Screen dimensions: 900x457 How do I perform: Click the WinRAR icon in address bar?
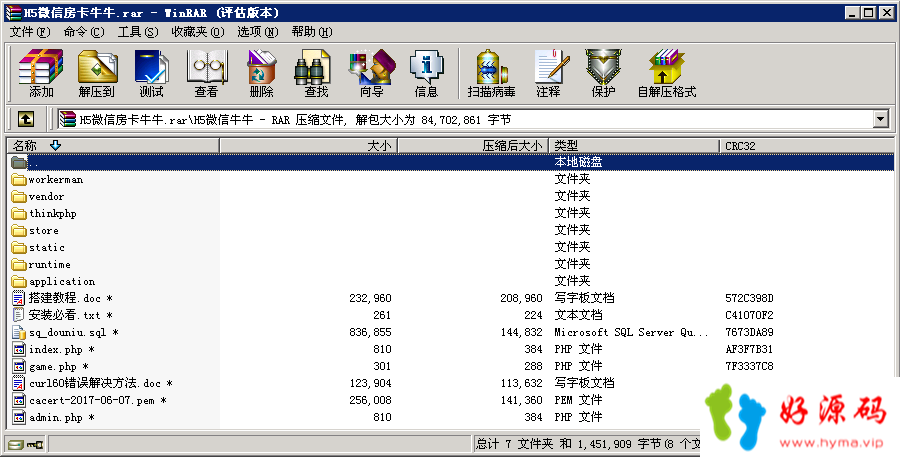click(68, 119)
